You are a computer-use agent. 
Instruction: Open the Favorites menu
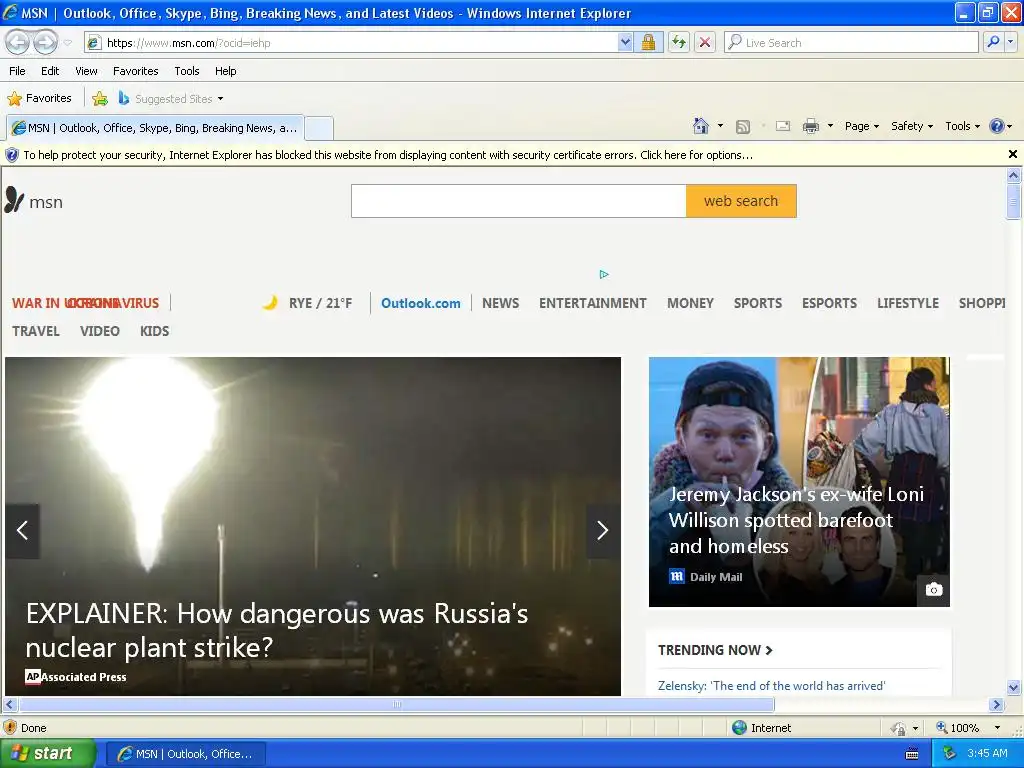click(135, 71)
